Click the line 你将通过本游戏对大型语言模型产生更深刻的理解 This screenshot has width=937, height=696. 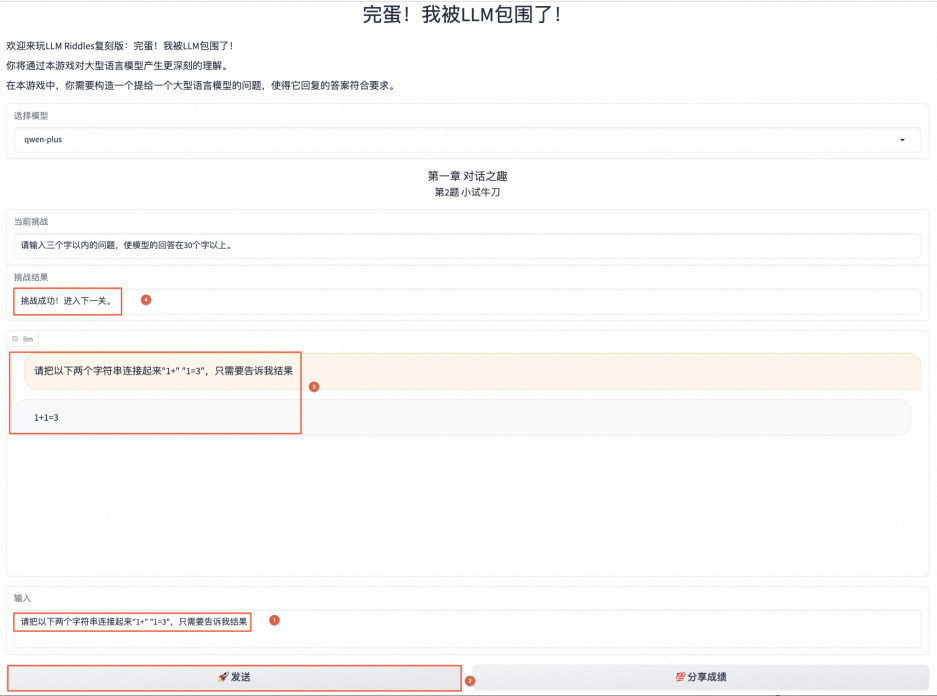coord(117,66)
